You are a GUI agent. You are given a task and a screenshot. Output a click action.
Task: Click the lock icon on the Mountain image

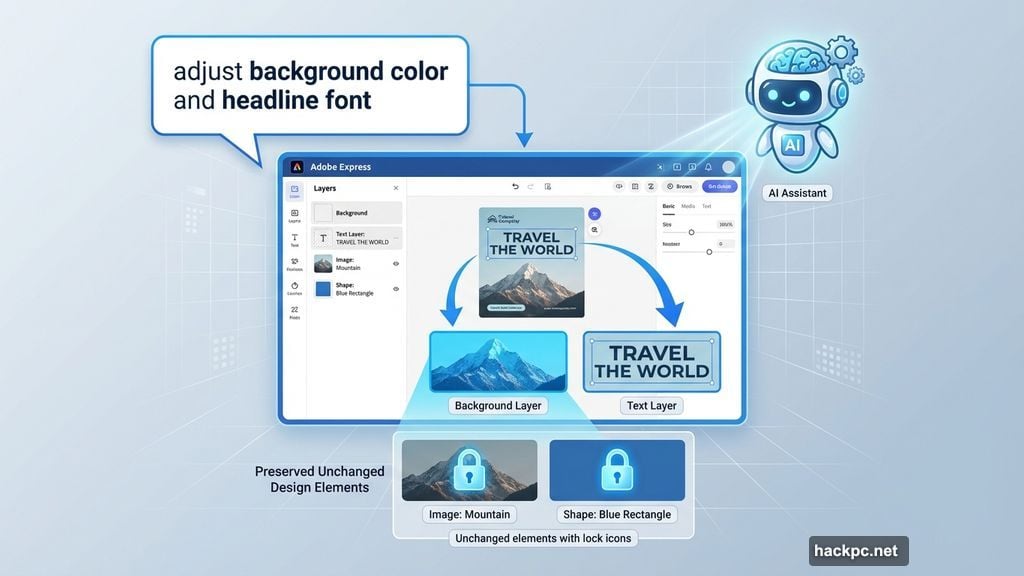pyautogui.click(x=468, y=467)
